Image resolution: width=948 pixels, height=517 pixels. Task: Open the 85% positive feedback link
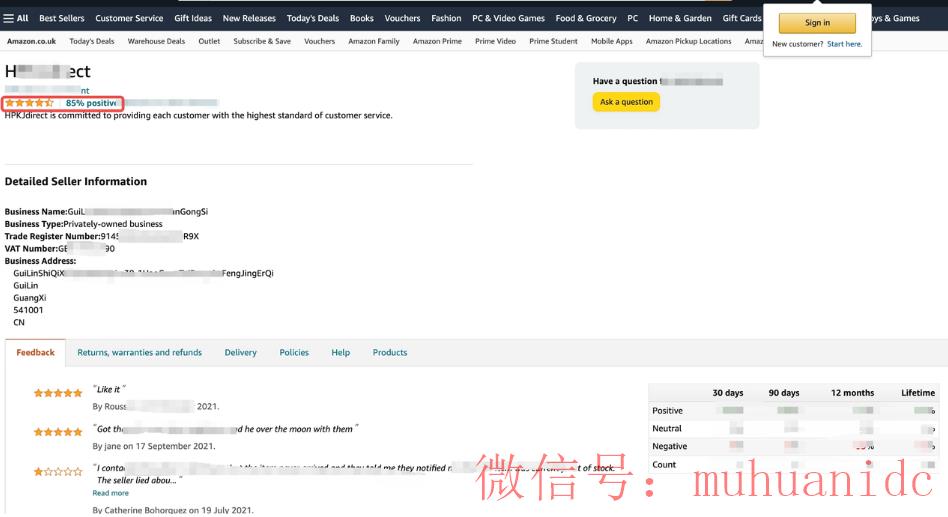click(91, 103)
